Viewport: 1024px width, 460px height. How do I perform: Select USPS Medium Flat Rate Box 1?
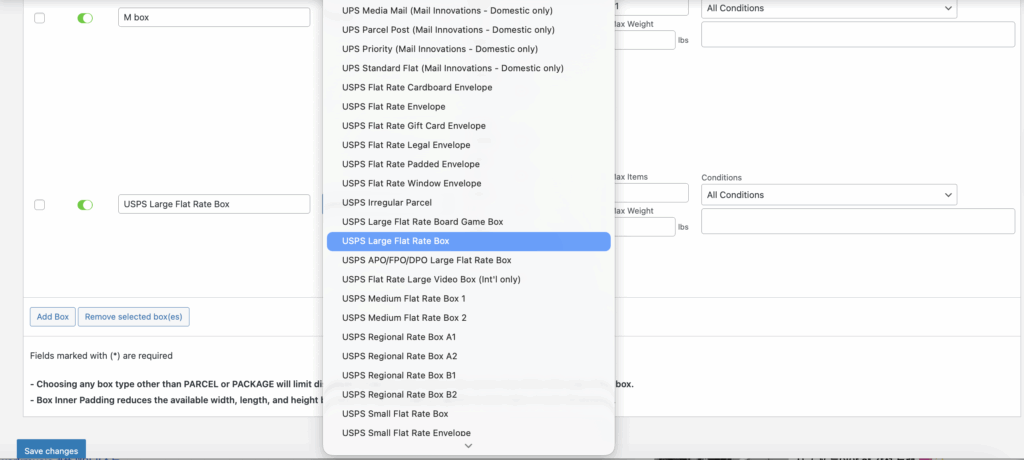pos(403,299)
